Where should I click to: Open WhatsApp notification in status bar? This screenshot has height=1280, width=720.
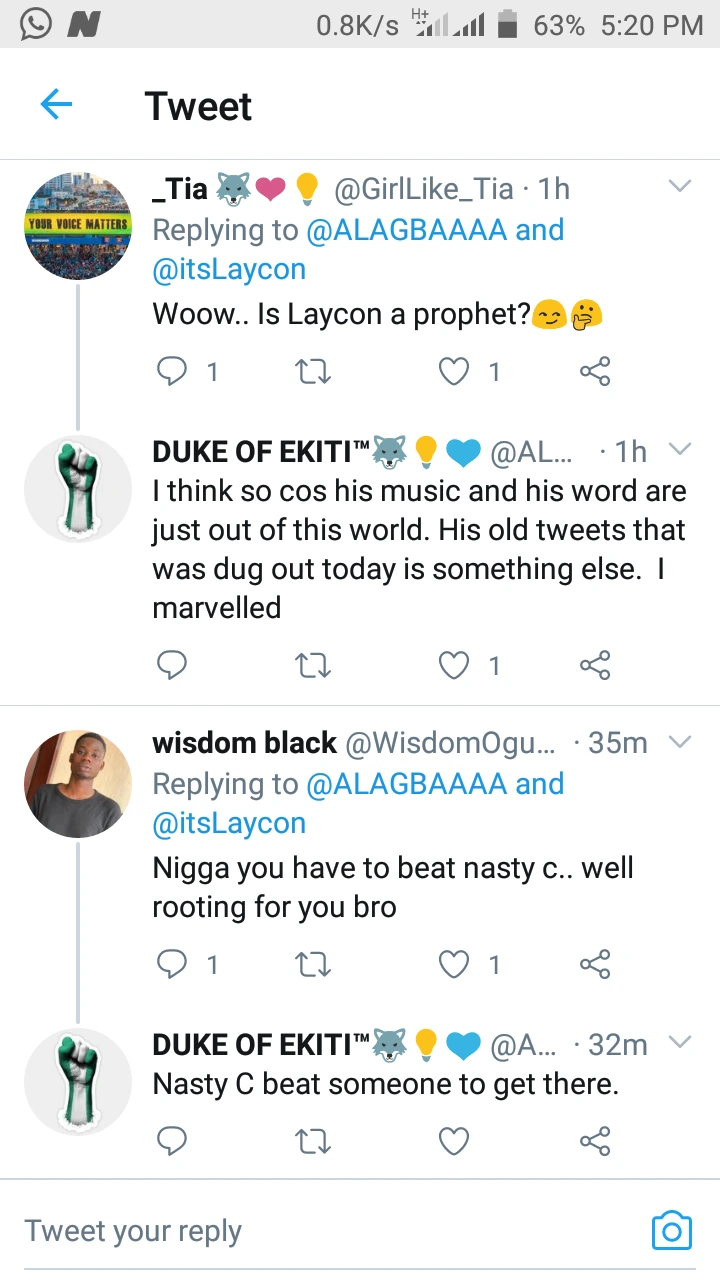pyautogui.click(x=35, y=24)
